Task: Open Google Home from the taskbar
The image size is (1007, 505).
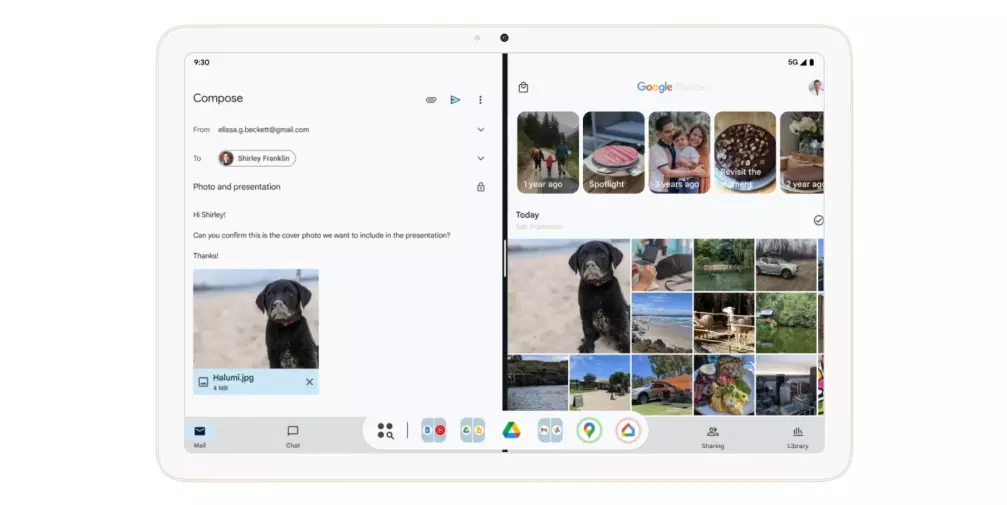Action: [628, 430]
